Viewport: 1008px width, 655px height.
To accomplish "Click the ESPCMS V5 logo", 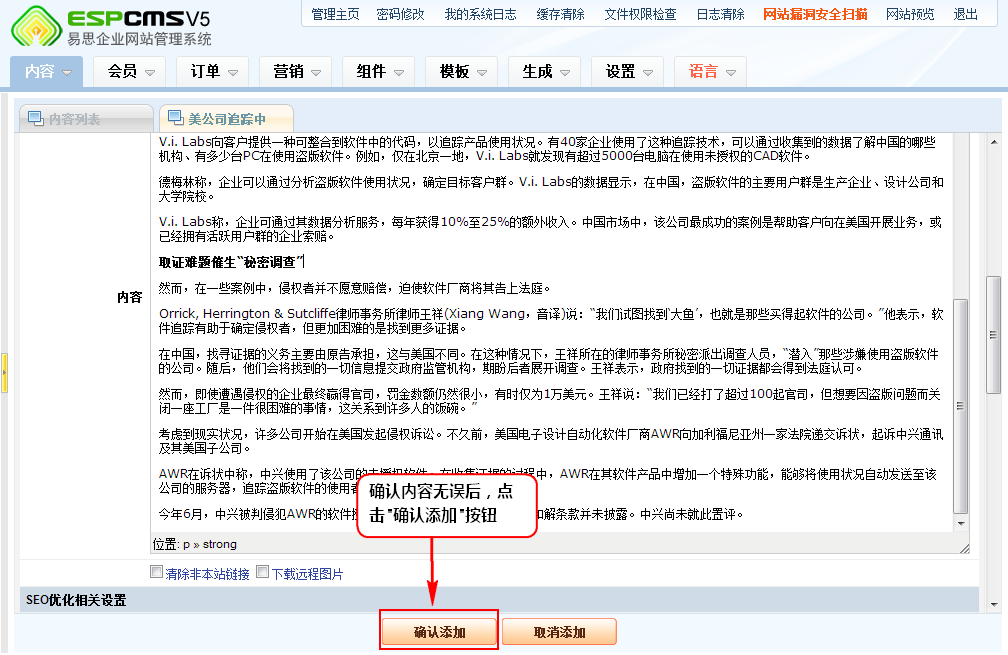I will click(x=111, y=26).
